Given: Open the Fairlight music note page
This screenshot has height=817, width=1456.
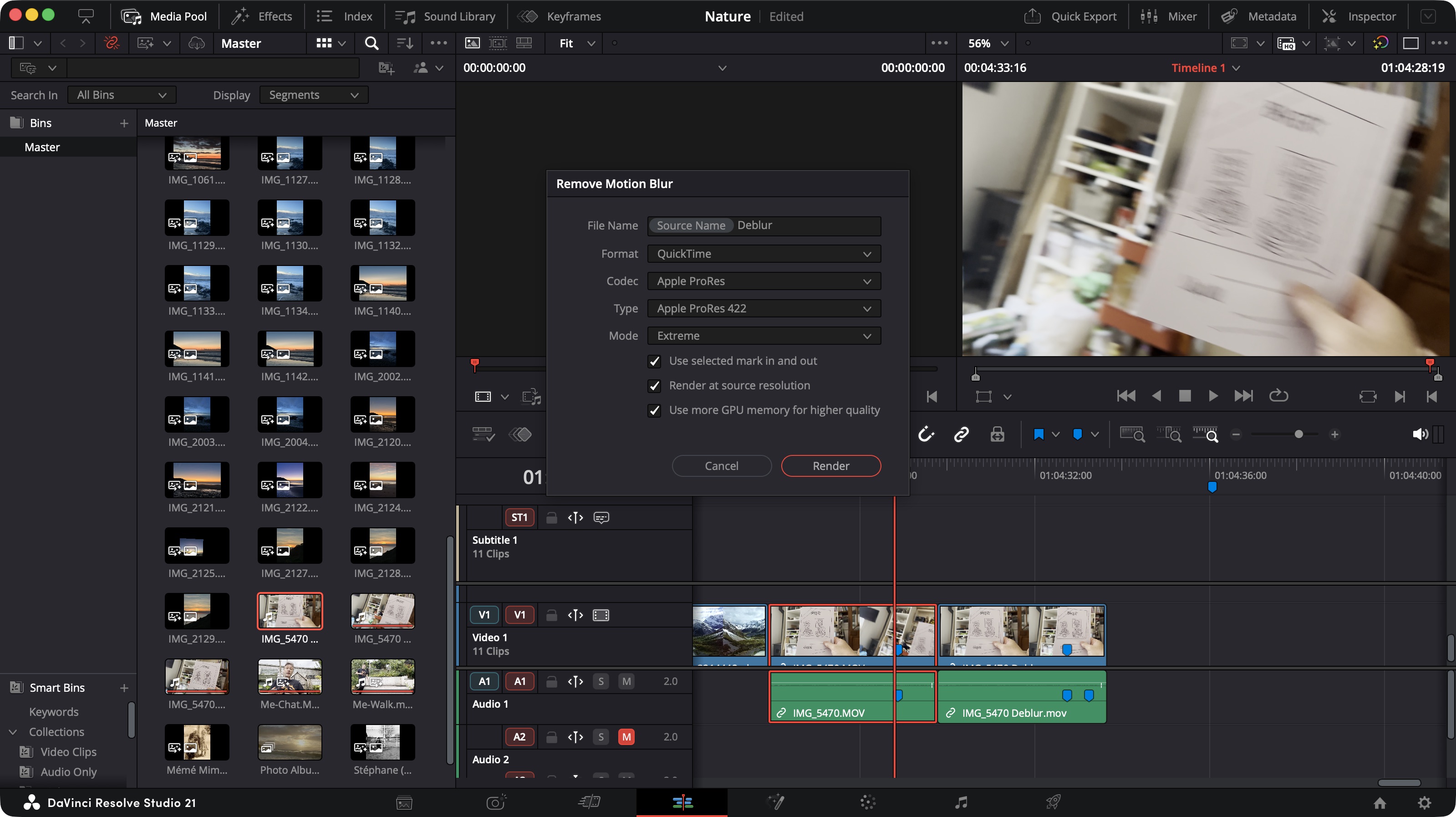Looking at the screenshot, I should [961, 802].
